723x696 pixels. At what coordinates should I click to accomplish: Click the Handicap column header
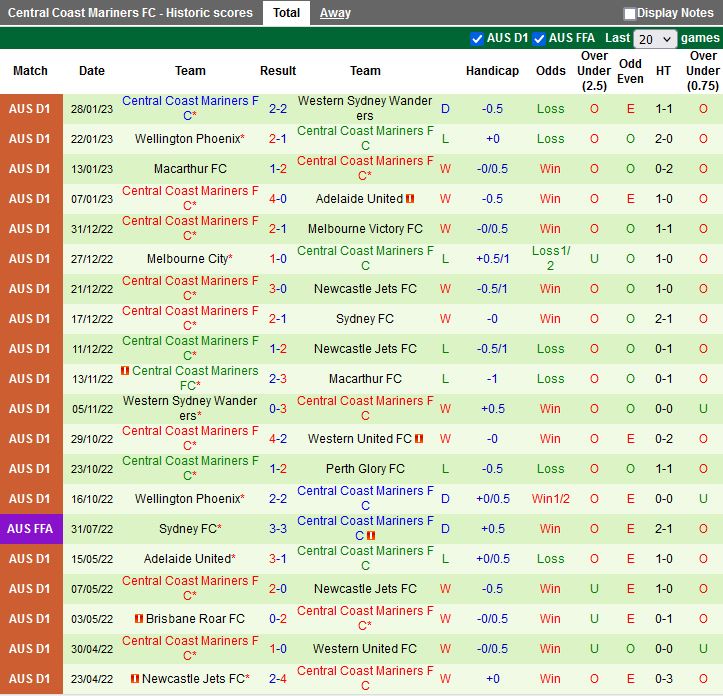tap(492, 71)
